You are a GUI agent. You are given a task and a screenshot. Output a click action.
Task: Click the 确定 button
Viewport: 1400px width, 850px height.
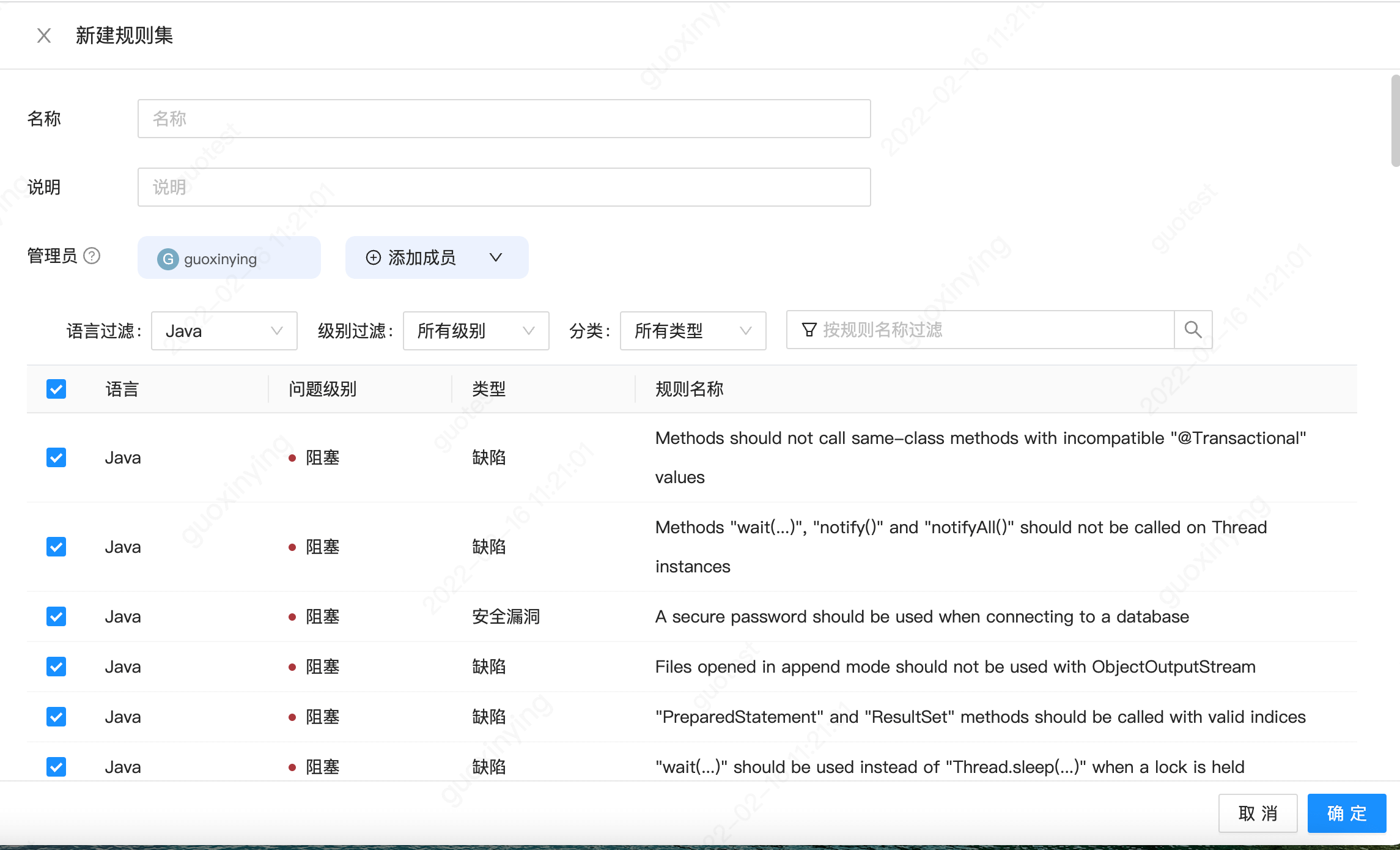tap(1346, 813)
